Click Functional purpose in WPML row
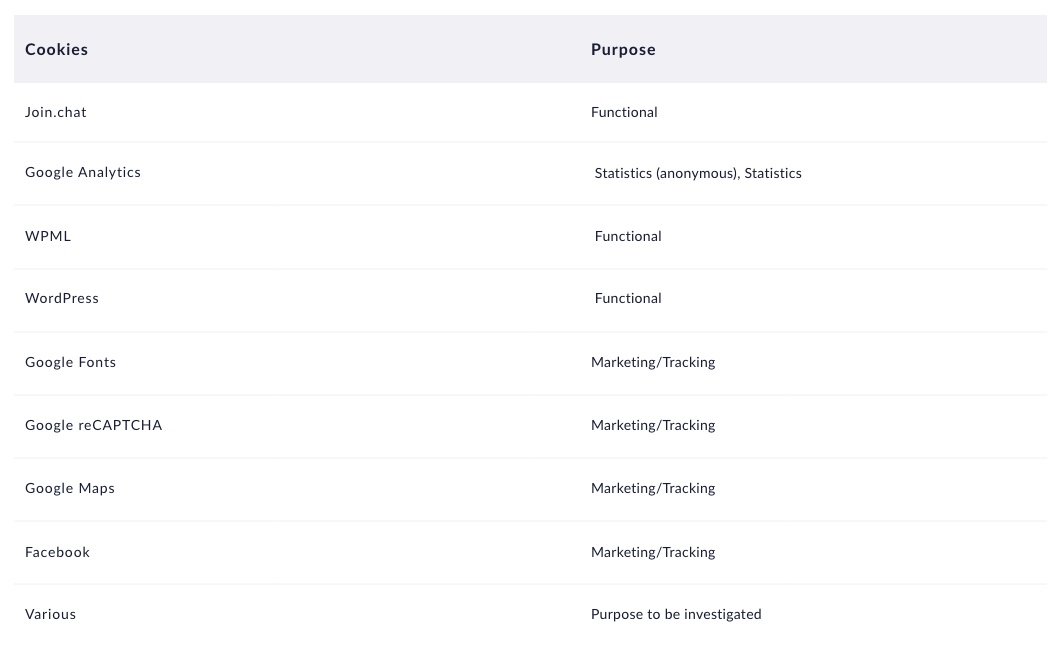Viewport: 1063px width, 651px height. pos(628,236)
